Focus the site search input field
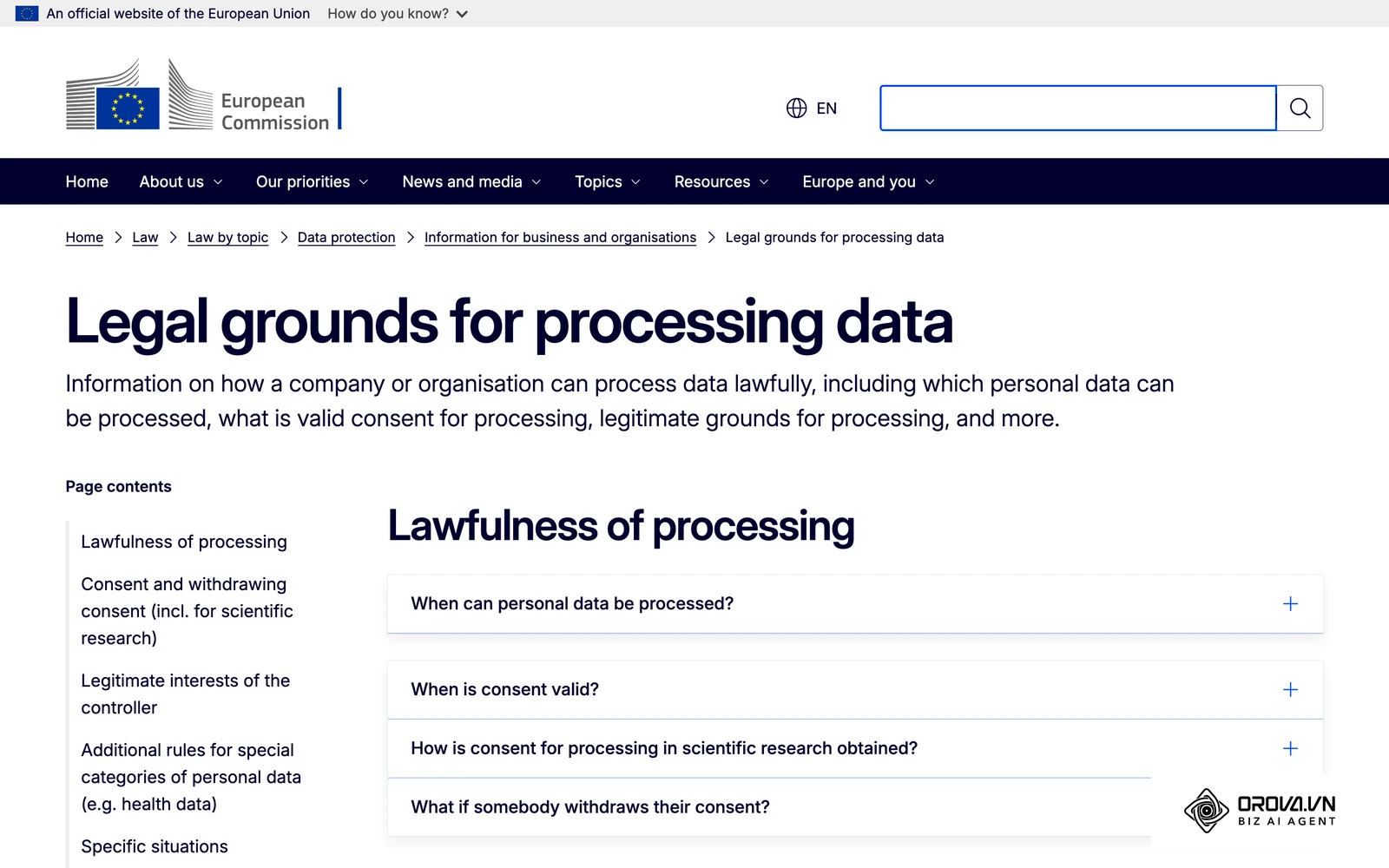This screenshot has width=1389, height=868. [1078, 108]
